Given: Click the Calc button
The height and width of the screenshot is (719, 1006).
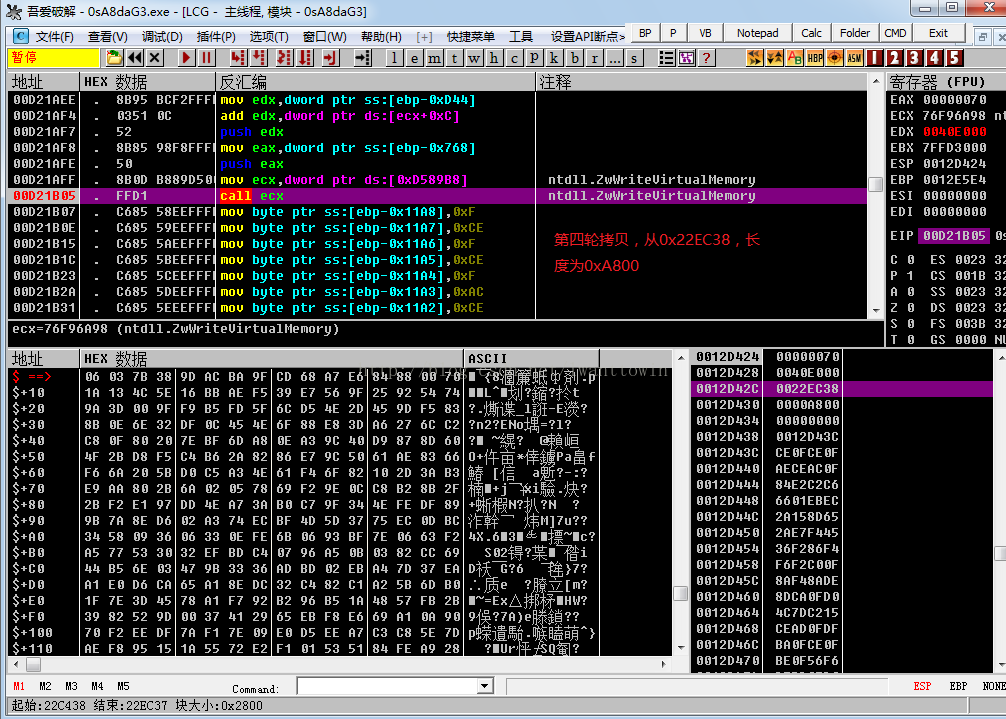Looking at the screenshot, I should pos(812,33).
